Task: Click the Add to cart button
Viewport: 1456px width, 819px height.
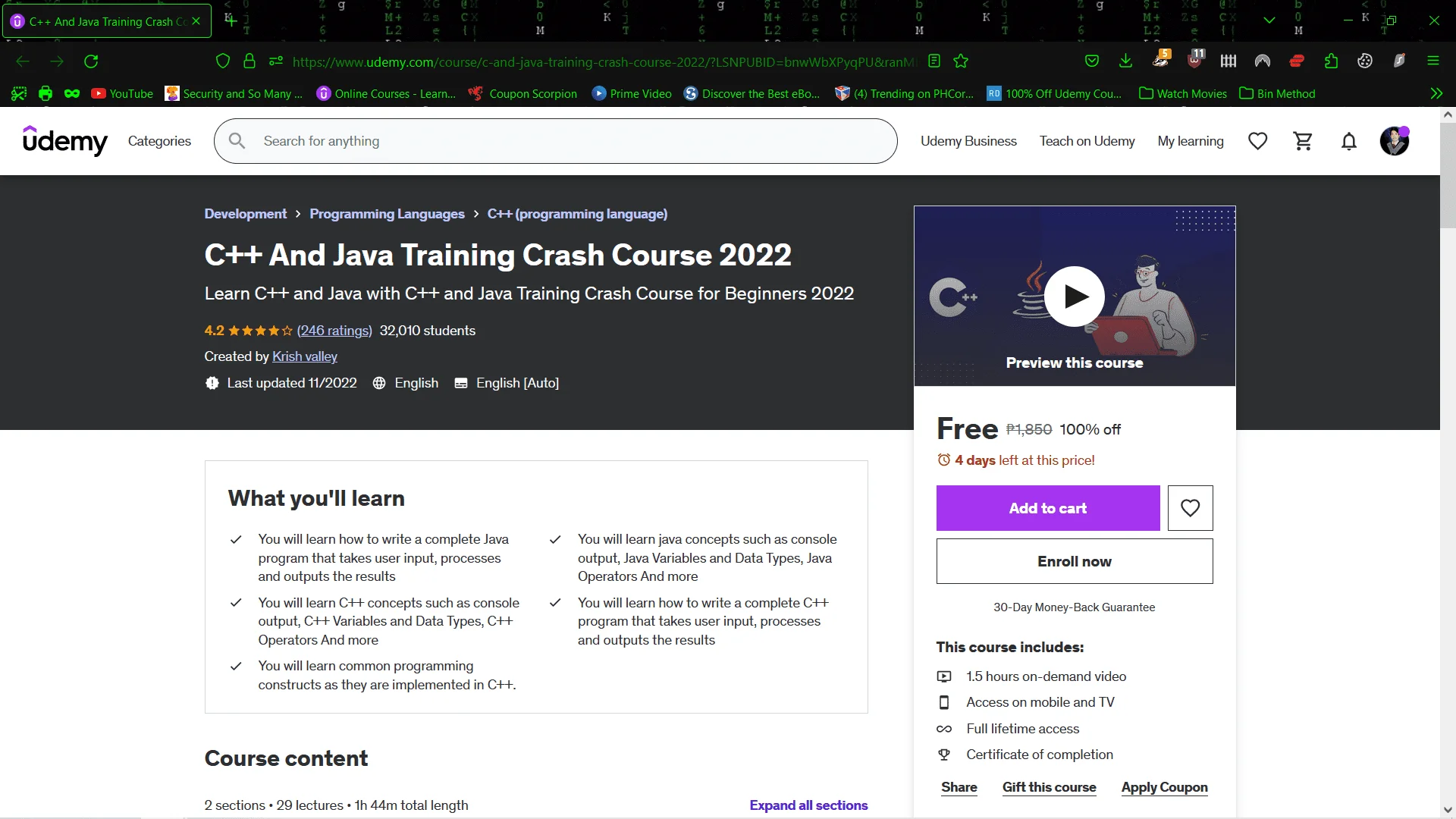Action: point(1048,508)
